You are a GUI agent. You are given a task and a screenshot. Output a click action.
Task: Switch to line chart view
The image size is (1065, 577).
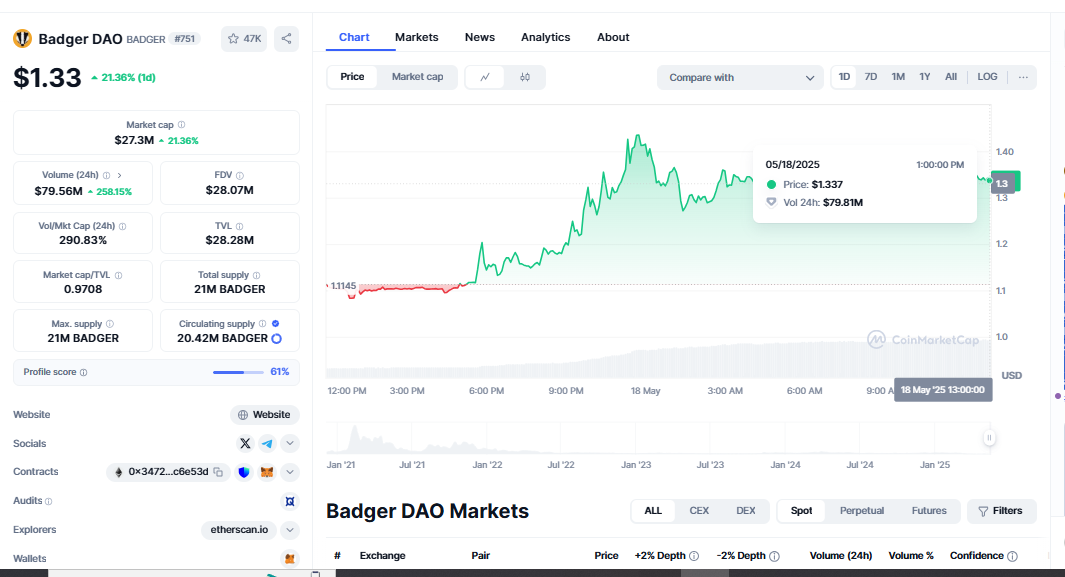485,77
